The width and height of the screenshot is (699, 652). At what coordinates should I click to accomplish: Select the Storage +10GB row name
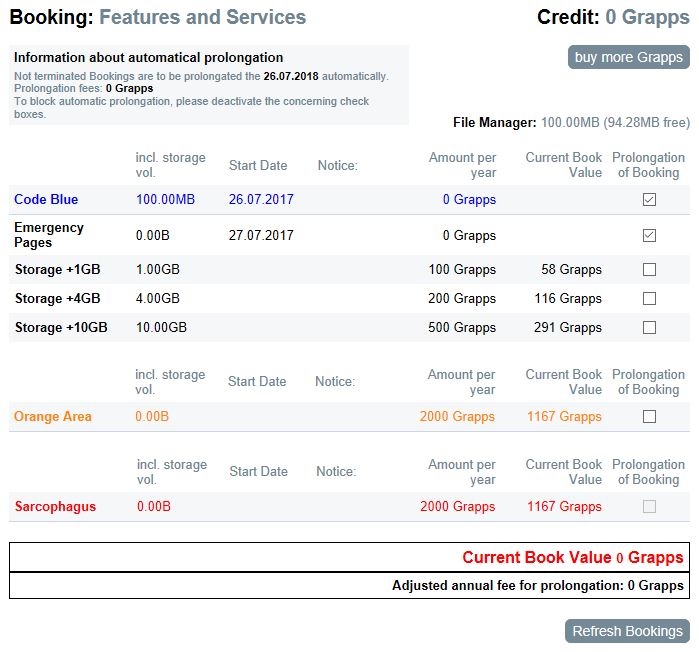[x=61, y=328]
